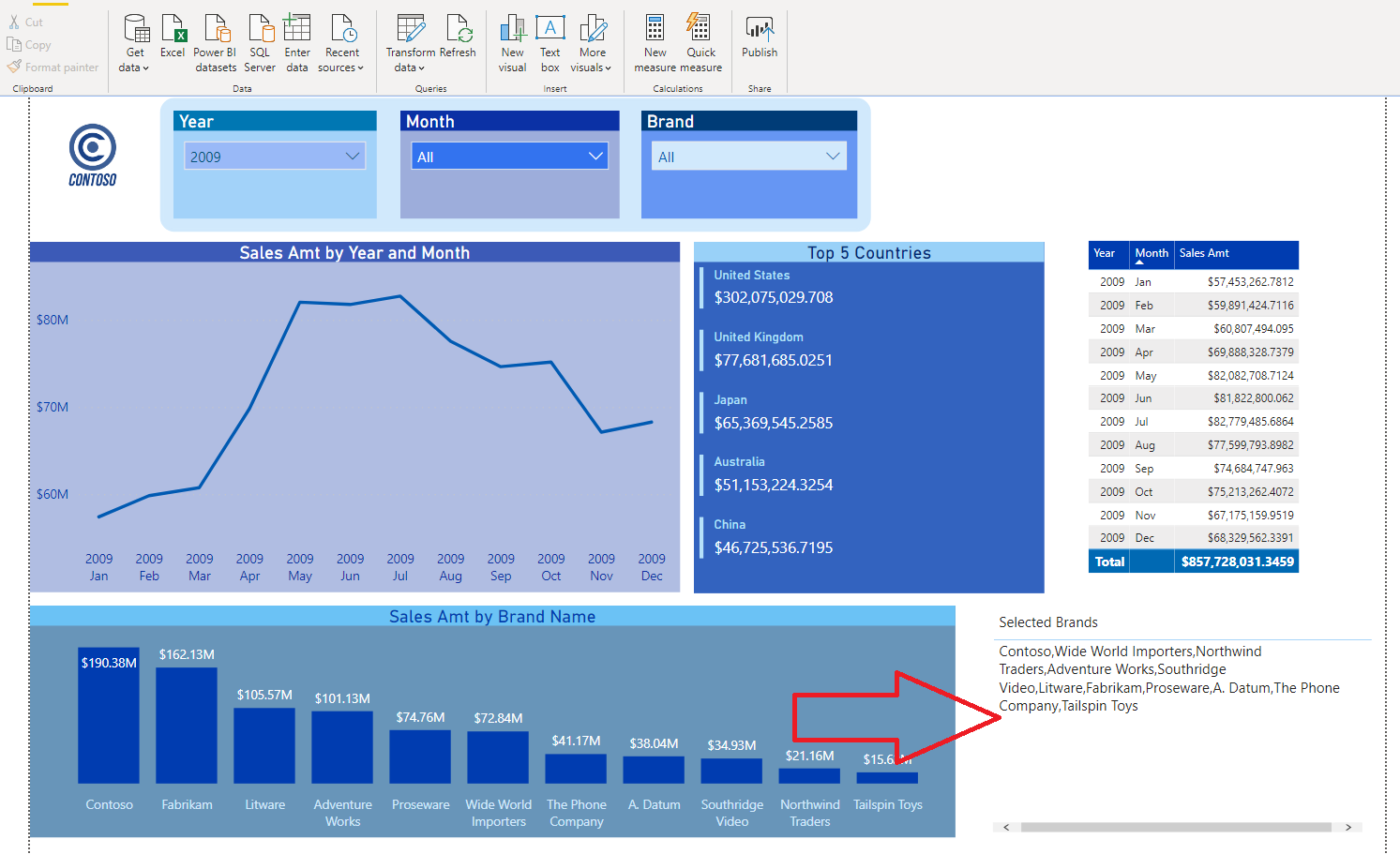Create a Quick measure

pyautogui.click(x=700, y=41)
